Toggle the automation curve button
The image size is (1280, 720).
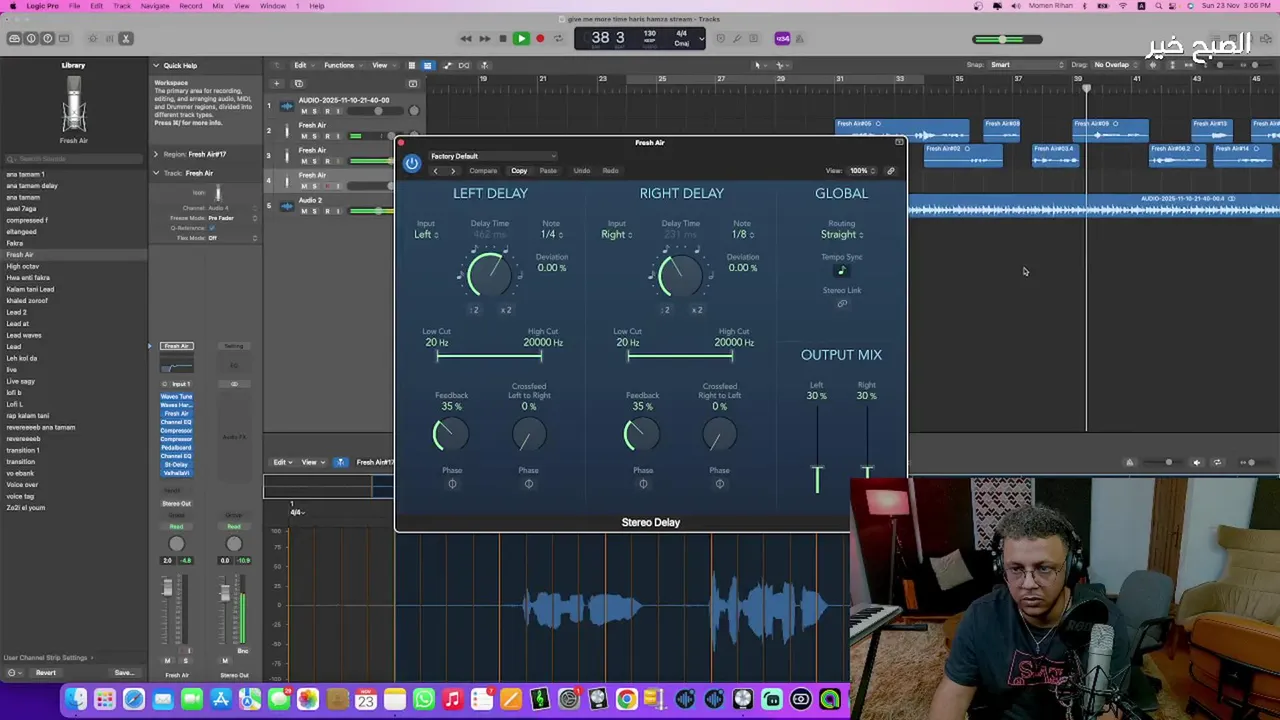click(x=447, y=65)
